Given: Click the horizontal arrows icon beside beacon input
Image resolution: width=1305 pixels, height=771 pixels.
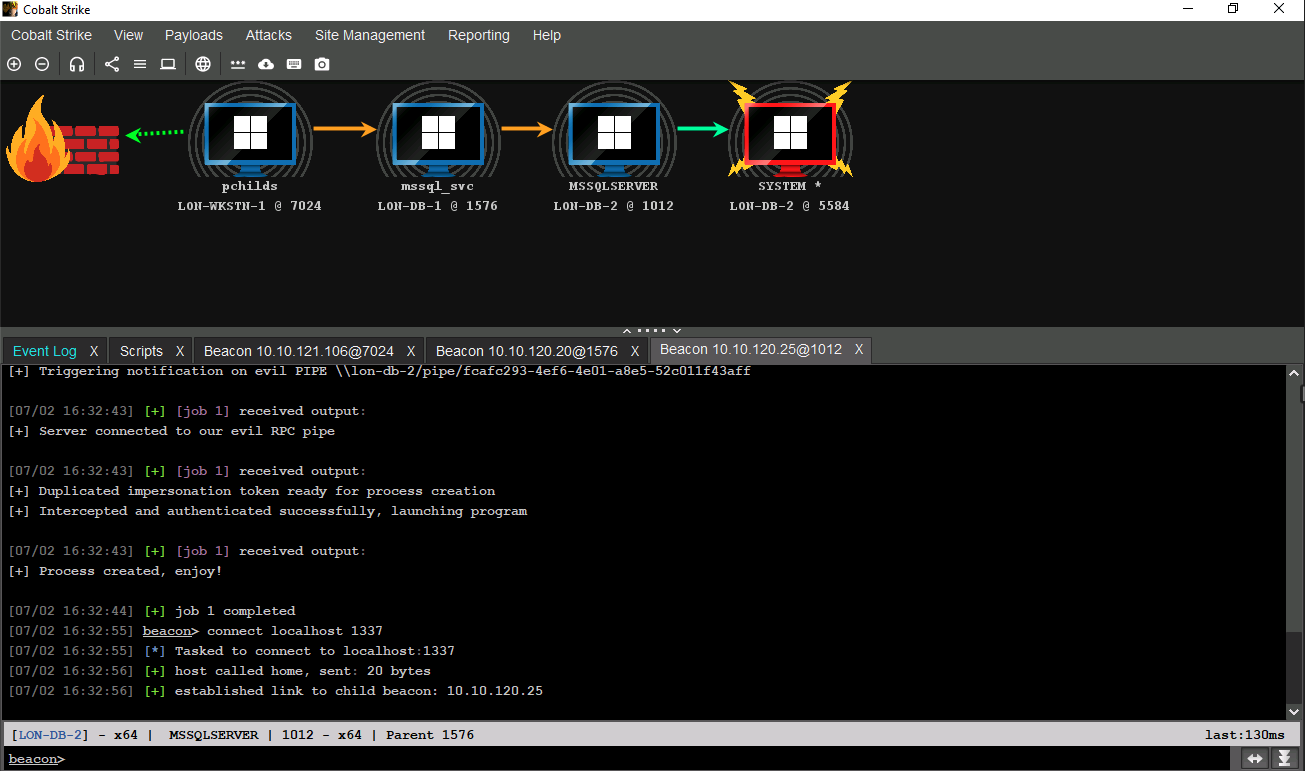Looking at the screenshot, I should (1255, 759).
